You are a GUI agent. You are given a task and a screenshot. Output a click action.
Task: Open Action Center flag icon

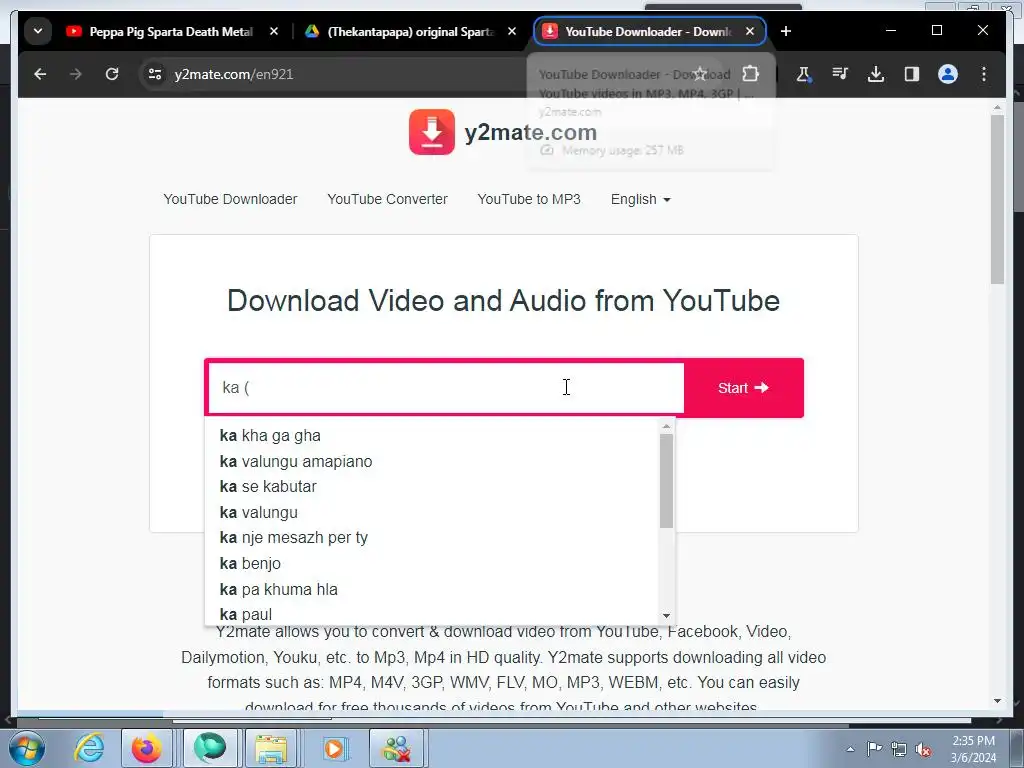coord(874,749)
